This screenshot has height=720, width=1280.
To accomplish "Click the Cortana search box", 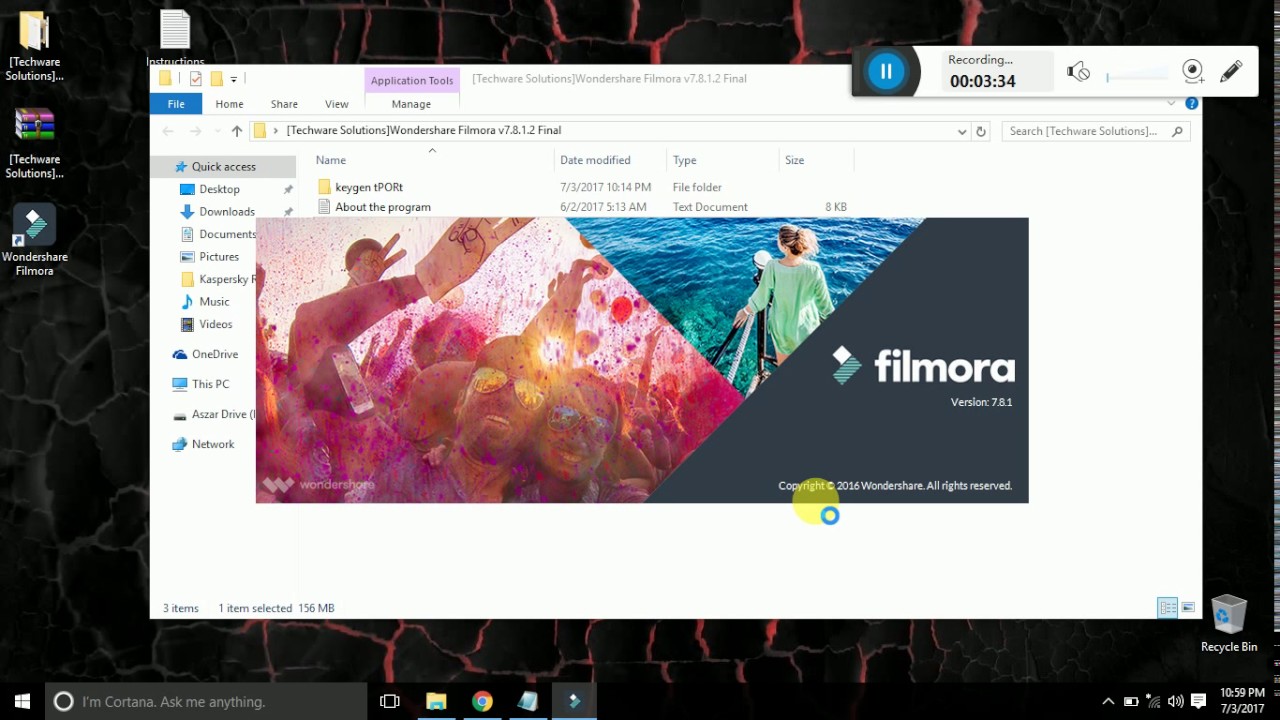I will click(x=207, y=701).
